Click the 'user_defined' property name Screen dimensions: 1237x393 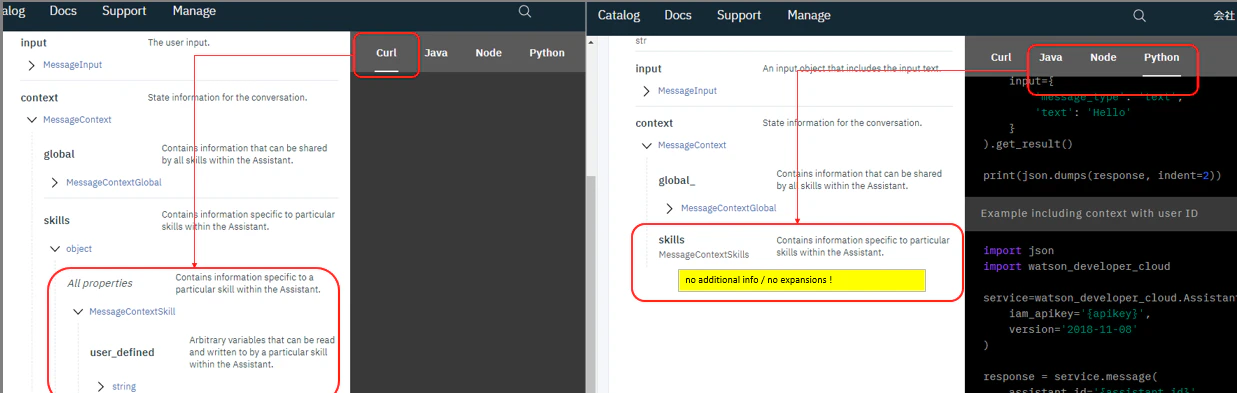(x=122, y=353)
